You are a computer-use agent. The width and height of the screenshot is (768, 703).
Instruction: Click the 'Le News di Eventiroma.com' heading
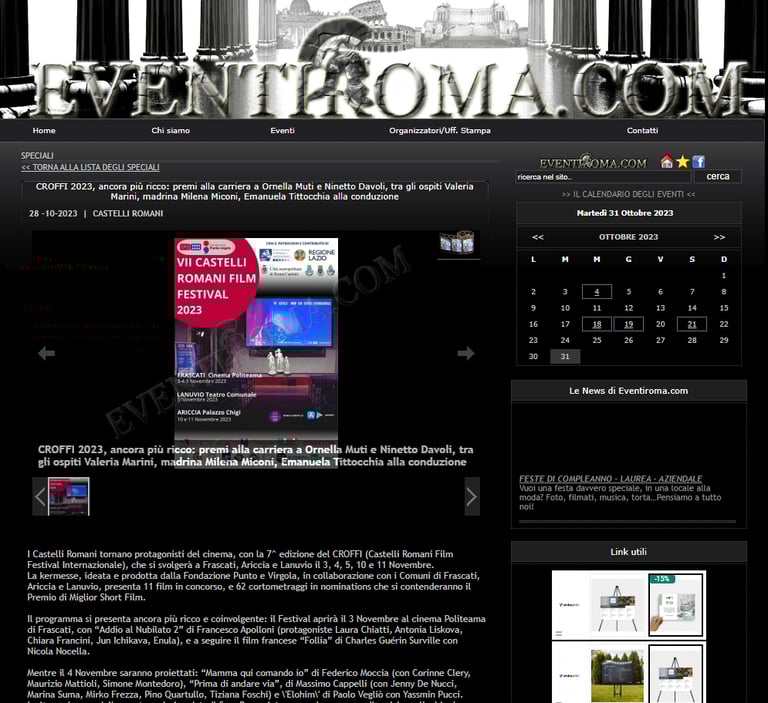pos(628,390)
